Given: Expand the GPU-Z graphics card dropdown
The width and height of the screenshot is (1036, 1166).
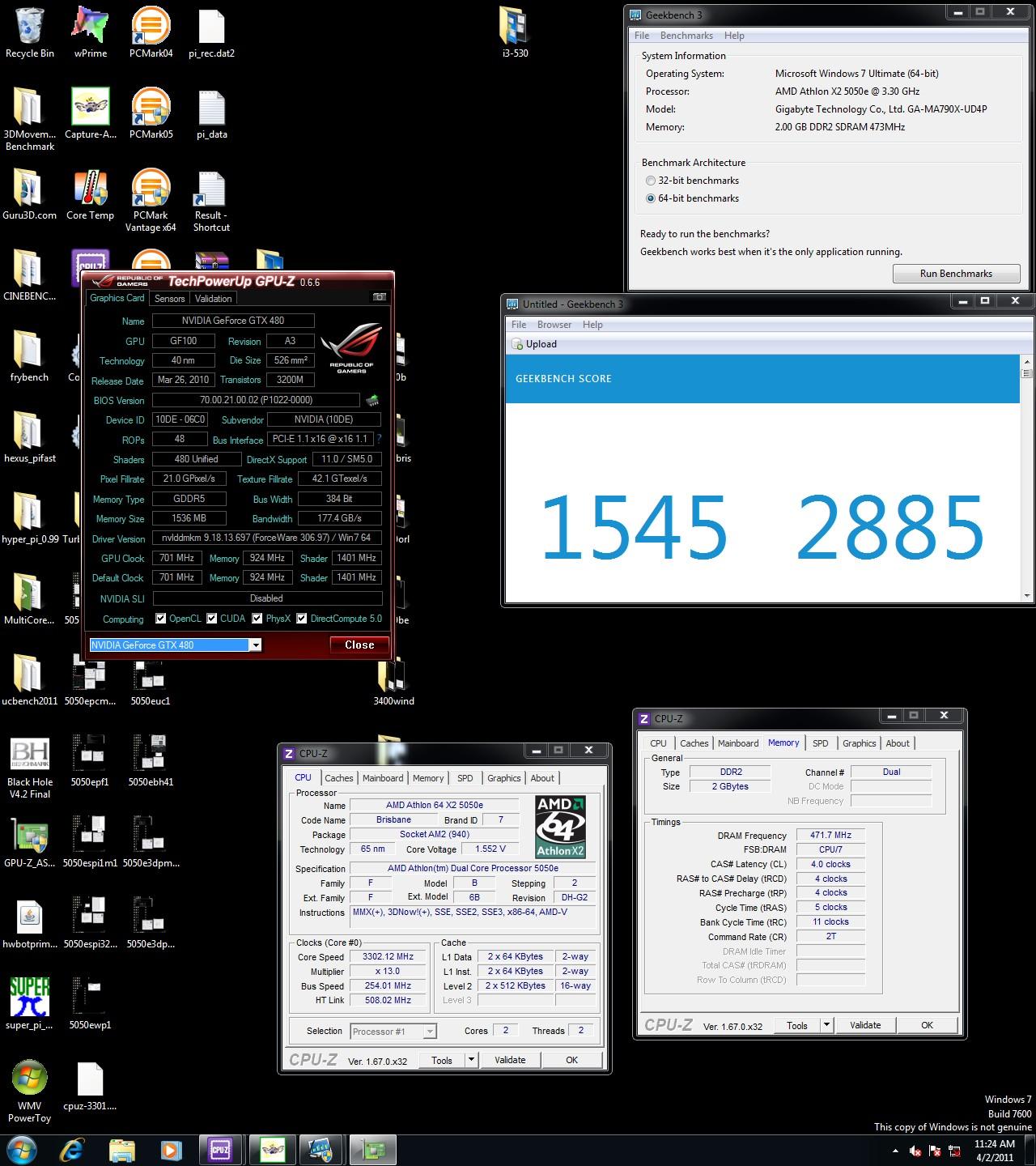Looking at the screenshot, I should pyautogui.click(x=256, y=645).
